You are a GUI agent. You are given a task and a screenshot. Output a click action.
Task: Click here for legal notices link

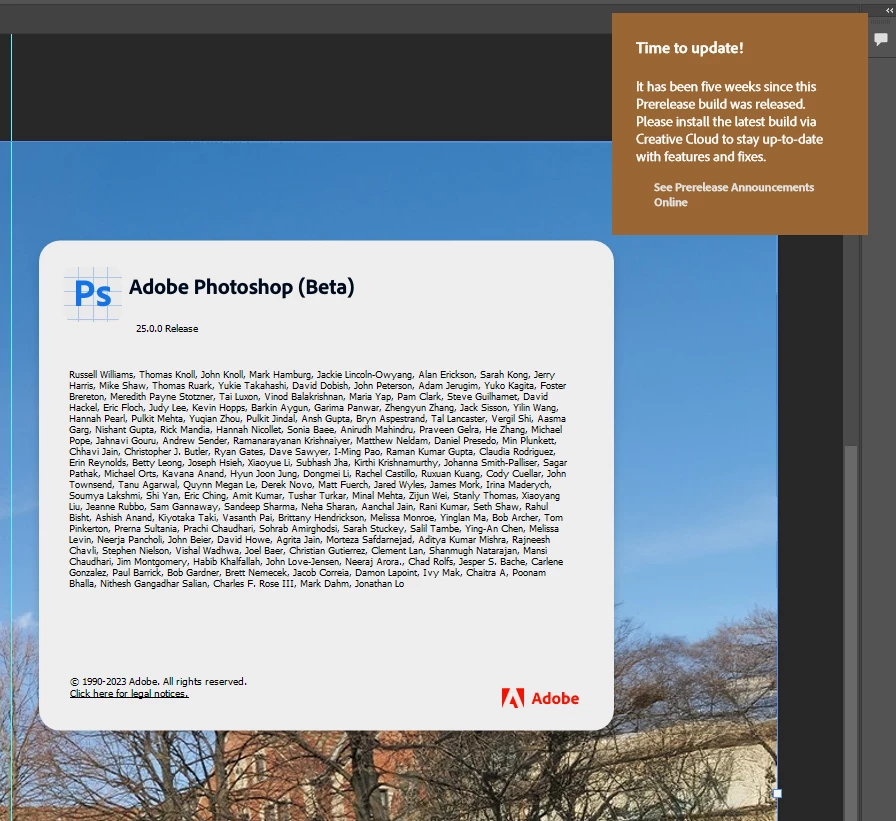(129, 694)
